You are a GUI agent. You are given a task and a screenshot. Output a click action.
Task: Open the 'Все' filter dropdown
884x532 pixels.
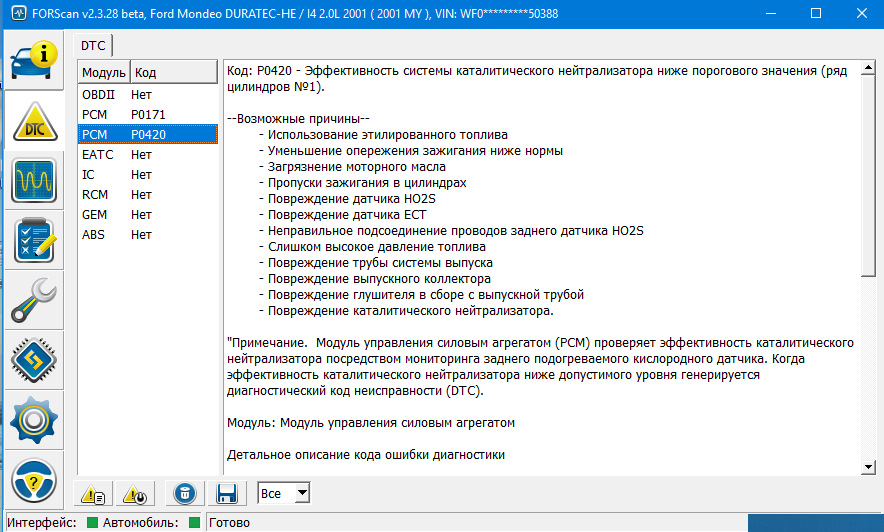(284, 493)
